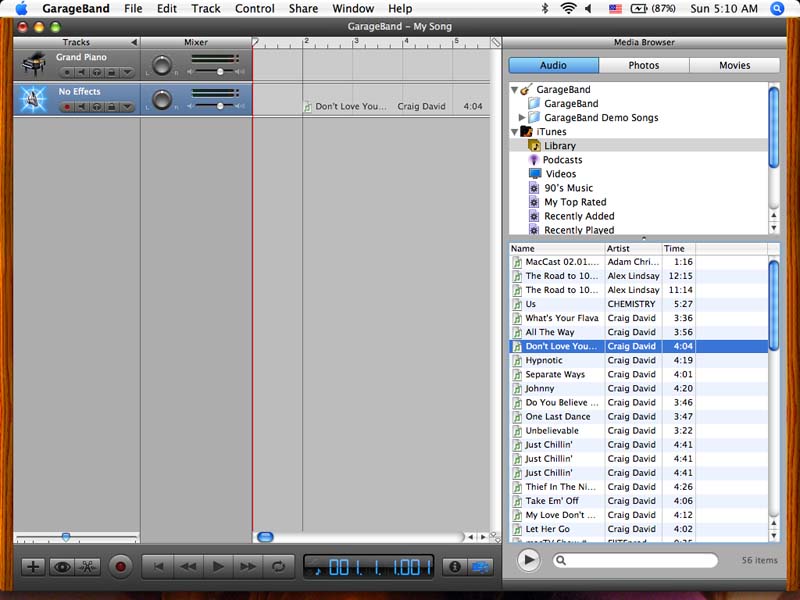
Task: Mute the Grand Piano track
Action: coord(82,72)
